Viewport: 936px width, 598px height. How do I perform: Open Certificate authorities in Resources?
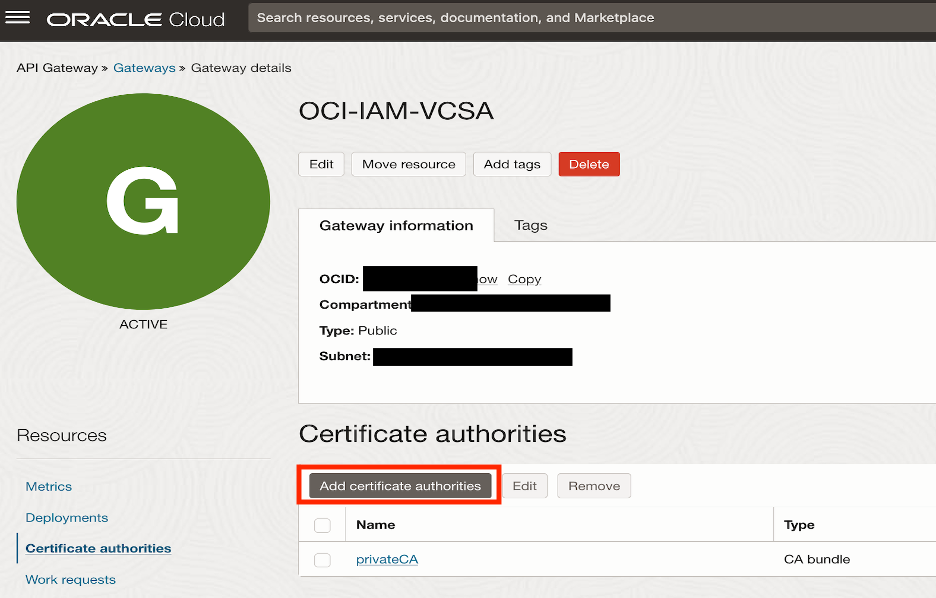pyautogui.click(x=98, y=548)
